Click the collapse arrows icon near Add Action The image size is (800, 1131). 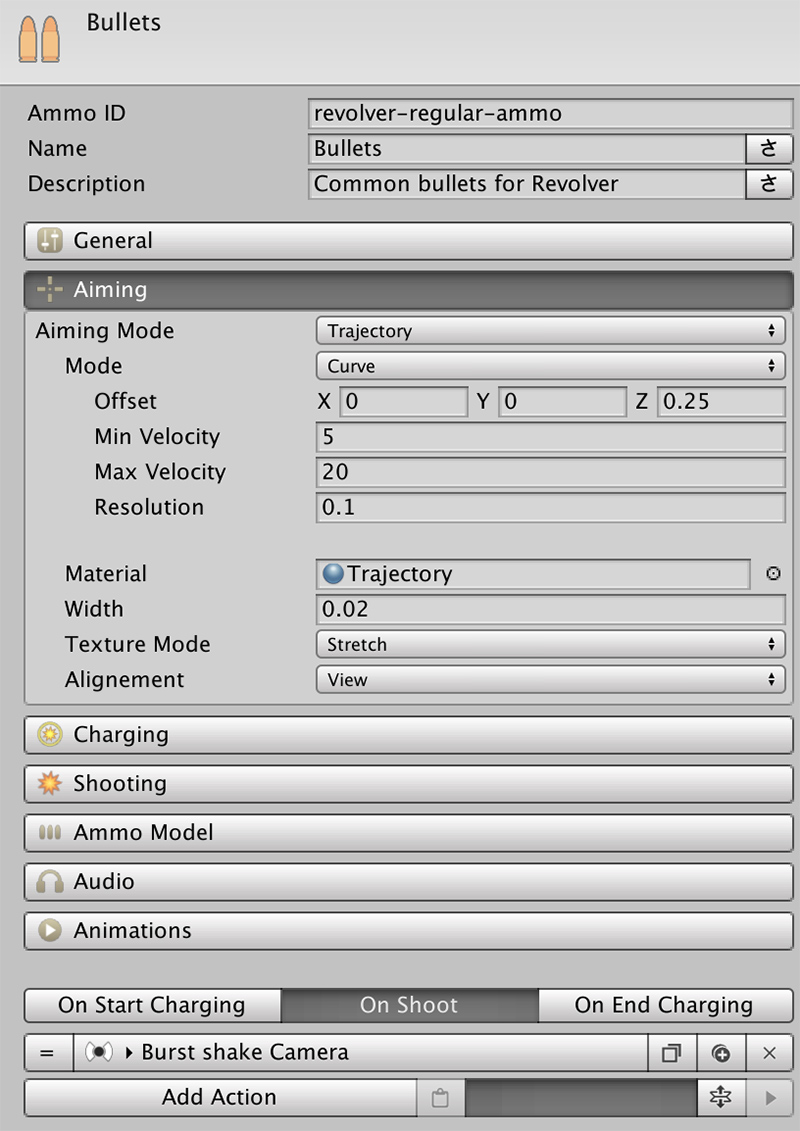click(721, 1098)
